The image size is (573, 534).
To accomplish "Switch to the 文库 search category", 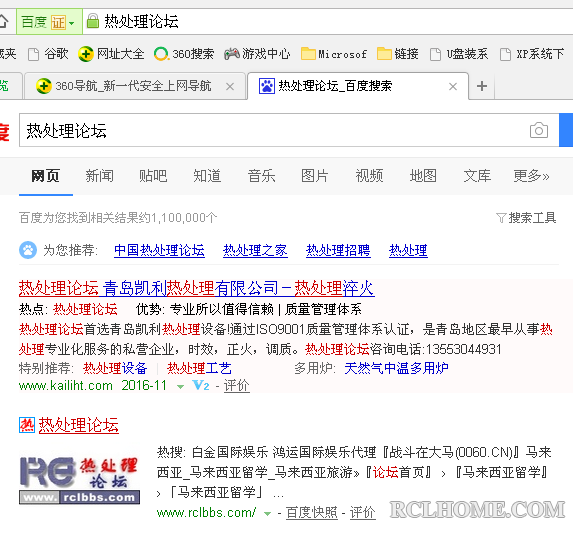I will [x=477, y=176].
